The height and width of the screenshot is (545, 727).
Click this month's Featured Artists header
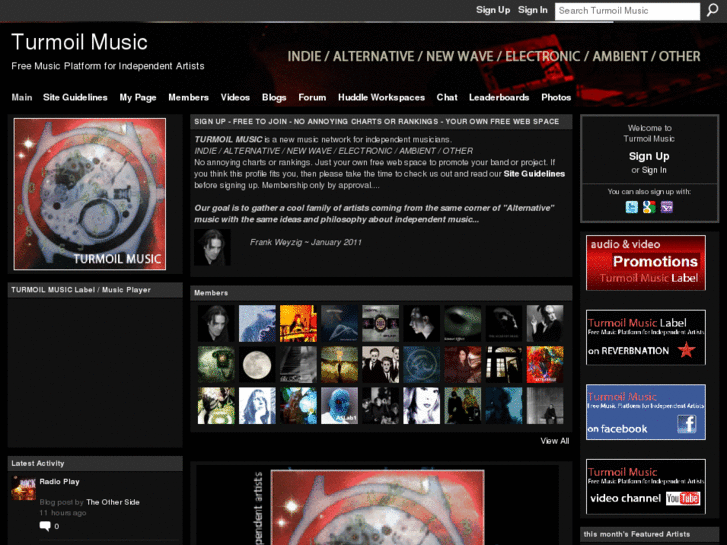pyautogui.click(x=649, y=534)
